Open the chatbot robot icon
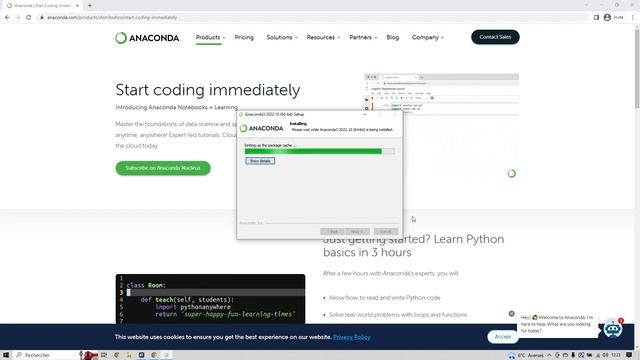This screenshot has height=360, width=640. coord(613,329)
